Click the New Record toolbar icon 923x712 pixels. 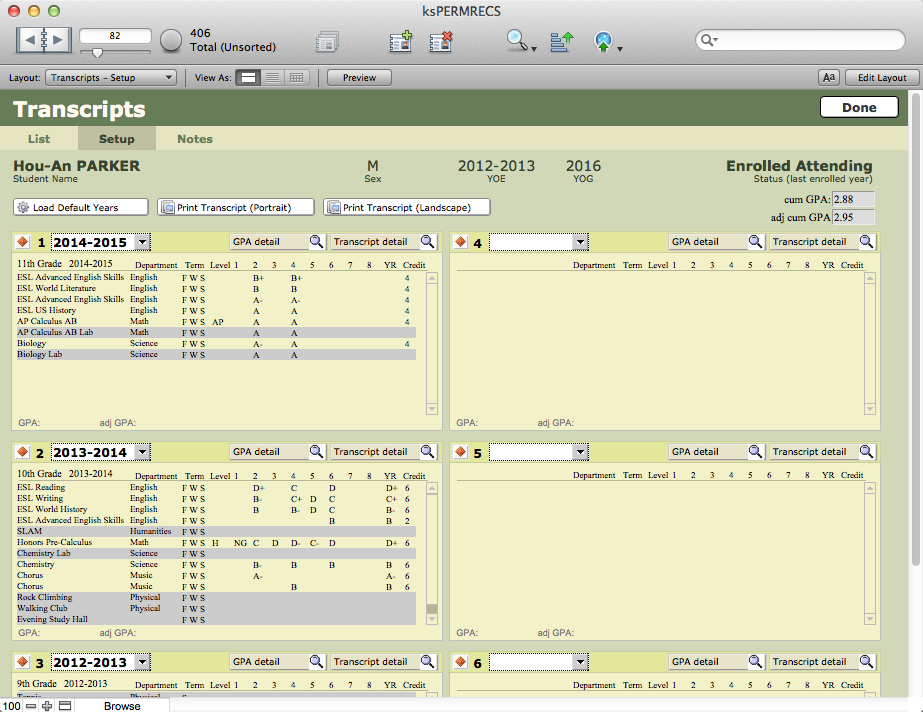(401, 41)
